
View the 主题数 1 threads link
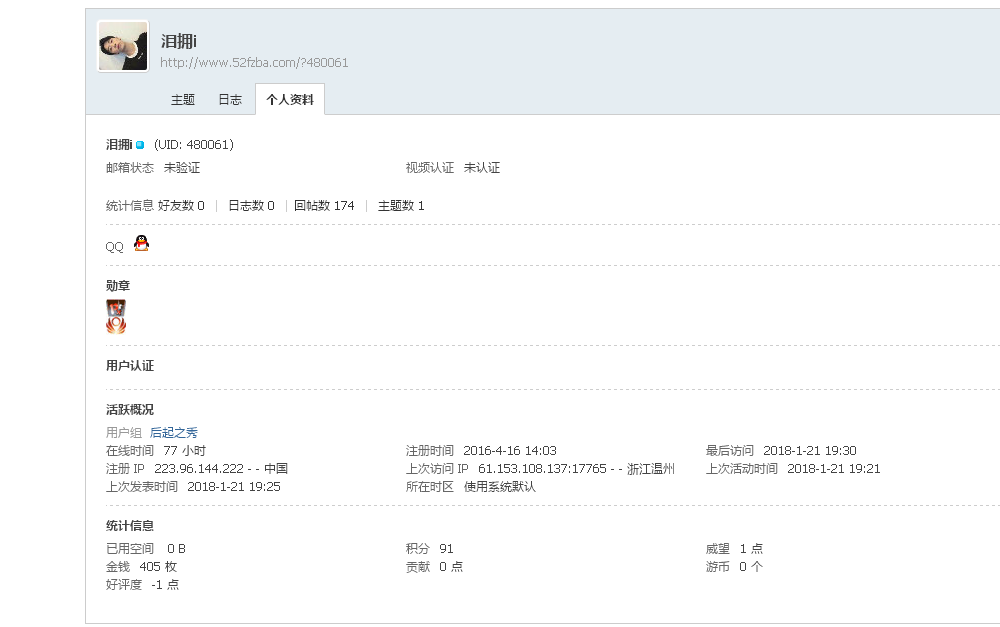401,206
